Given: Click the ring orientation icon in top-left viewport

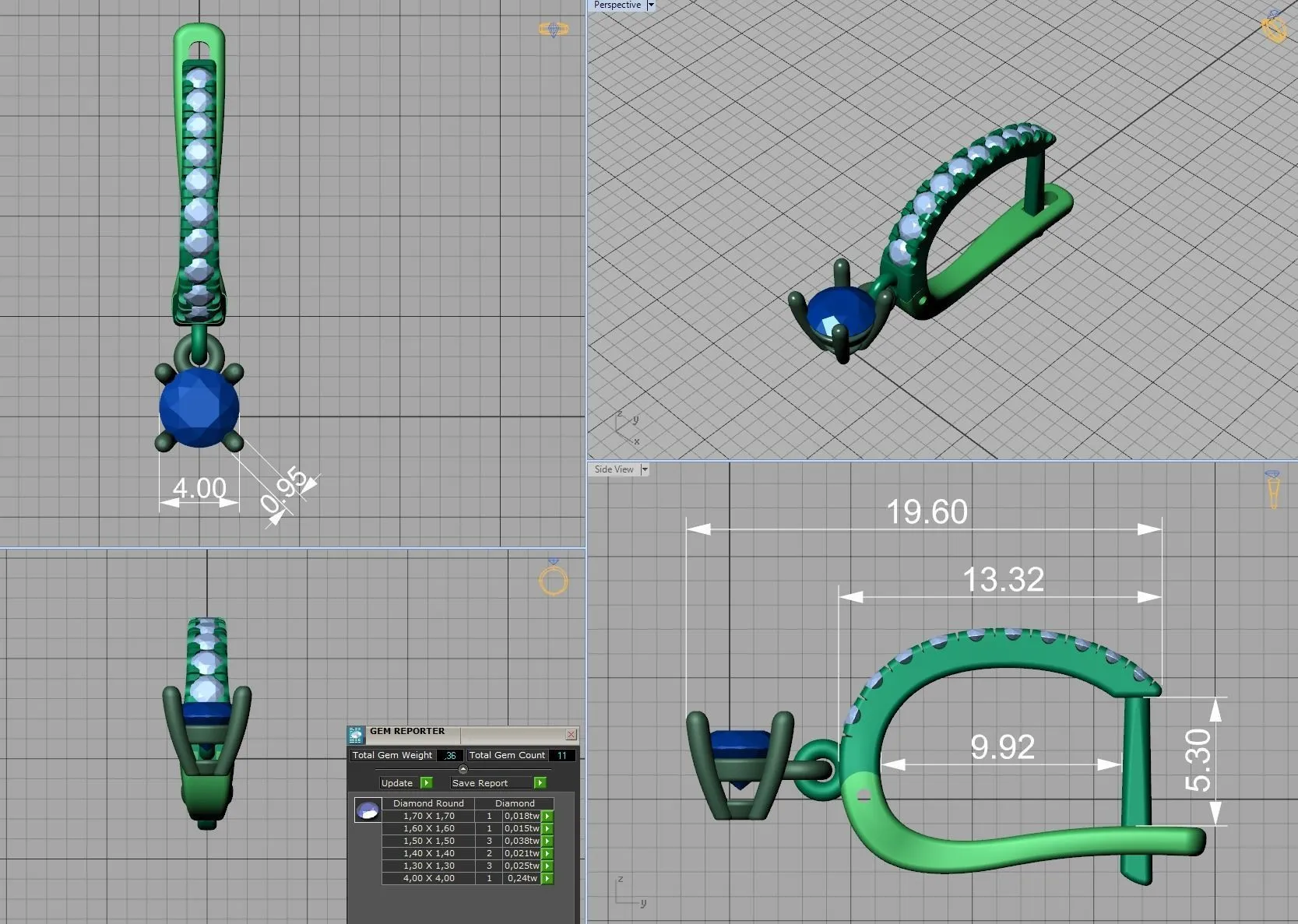Looking at the screenshot, I should (x=554, y=30).
